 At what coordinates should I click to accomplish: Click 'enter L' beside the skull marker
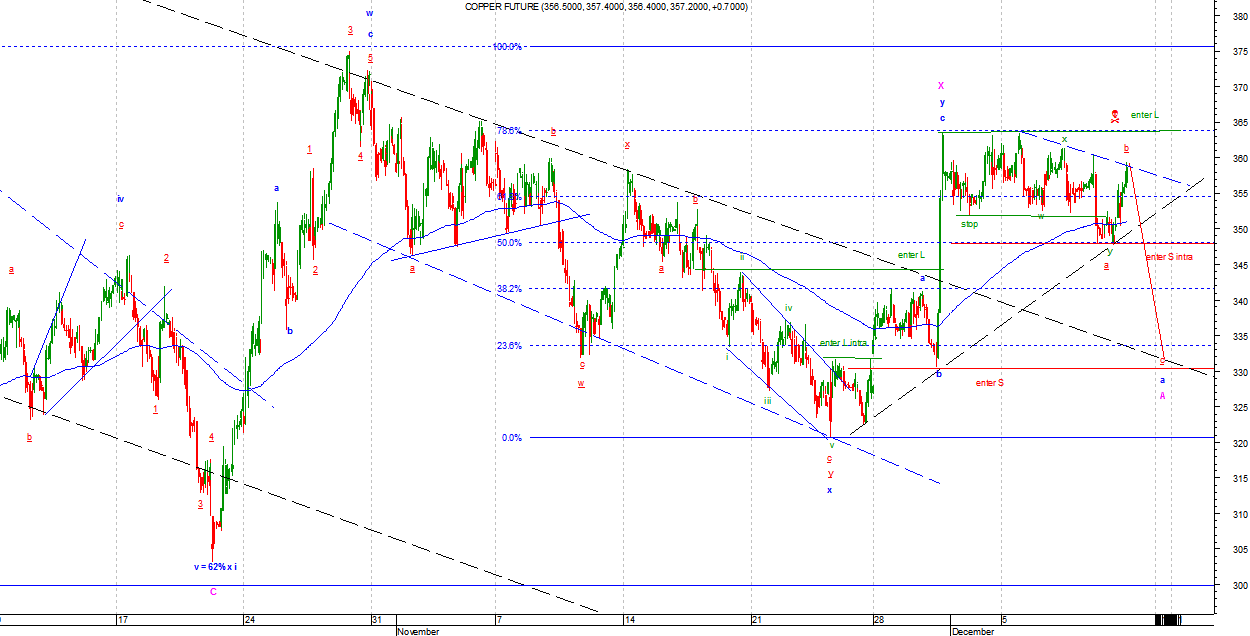pos(1144,115)
